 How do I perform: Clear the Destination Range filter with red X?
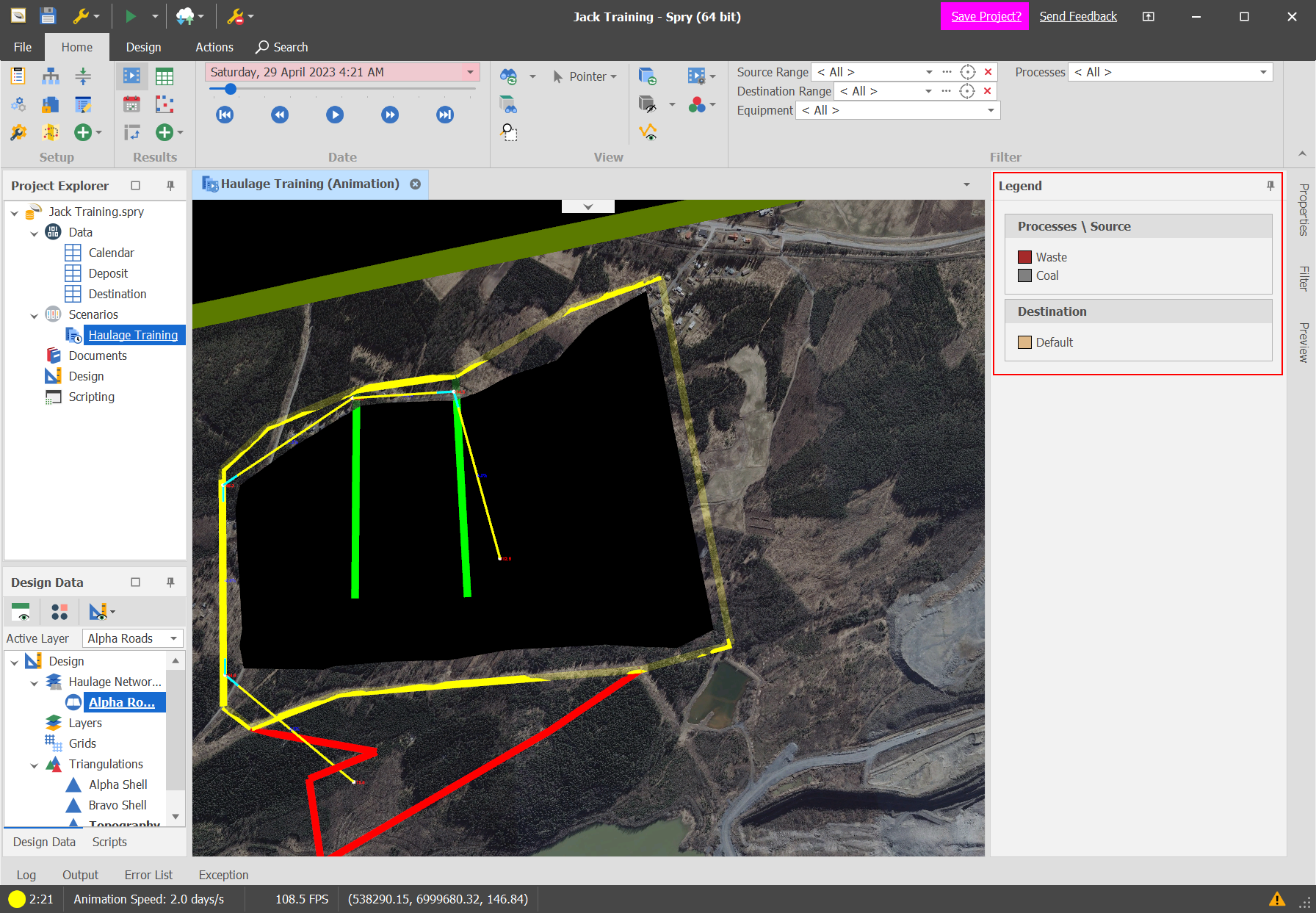click(x=988, y=91)
